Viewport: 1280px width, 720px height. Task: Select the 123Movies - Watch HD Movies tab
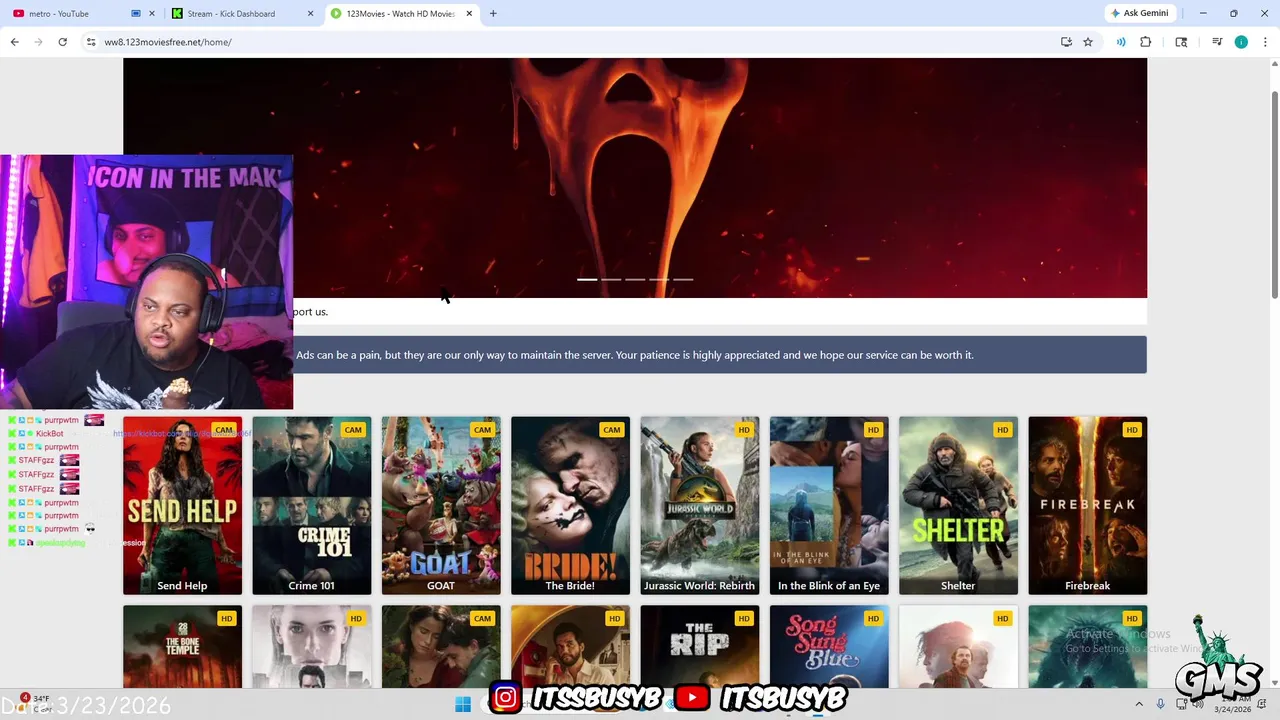[402, 14]
